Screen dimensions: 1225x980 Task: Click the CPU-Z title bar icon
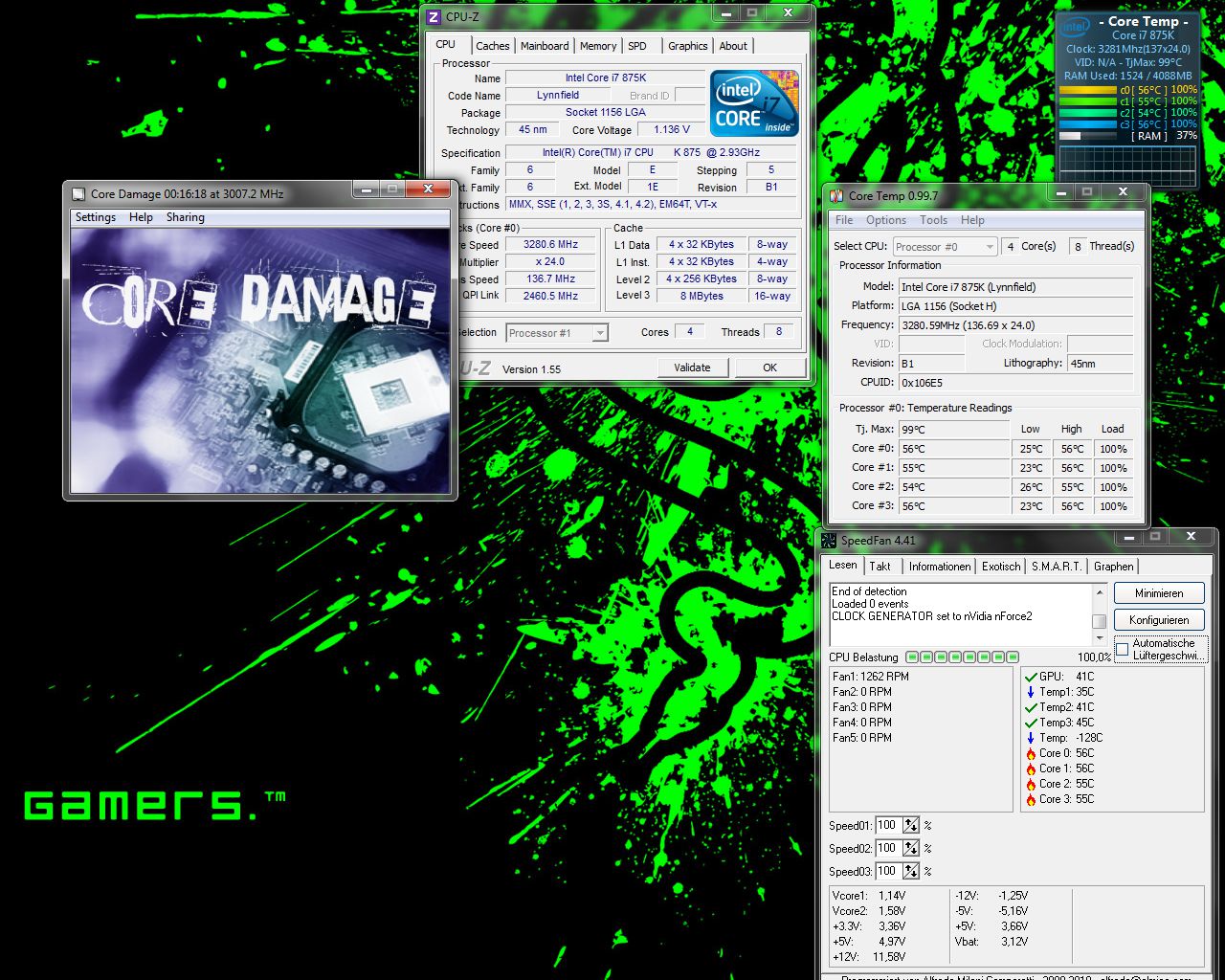click(x=434, y=16)
